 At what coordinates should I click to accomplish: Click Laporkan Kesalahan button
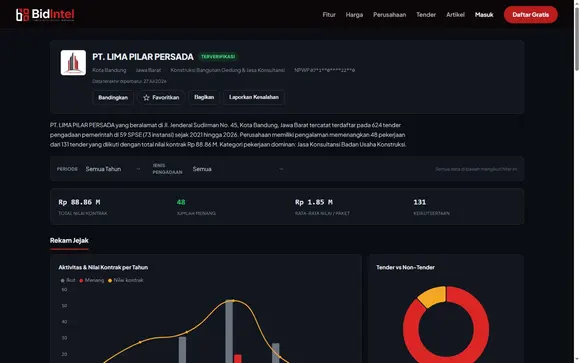point(254,97)
